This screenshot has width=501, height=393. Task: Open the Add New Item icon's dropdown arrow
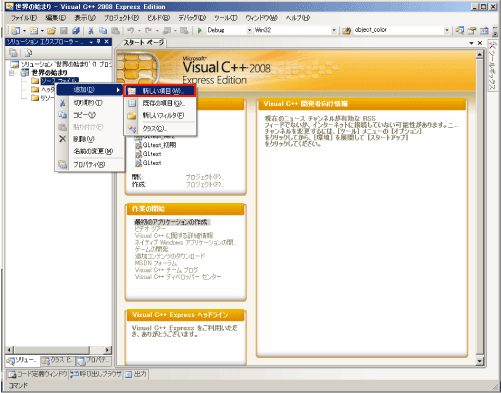[42, 31]
